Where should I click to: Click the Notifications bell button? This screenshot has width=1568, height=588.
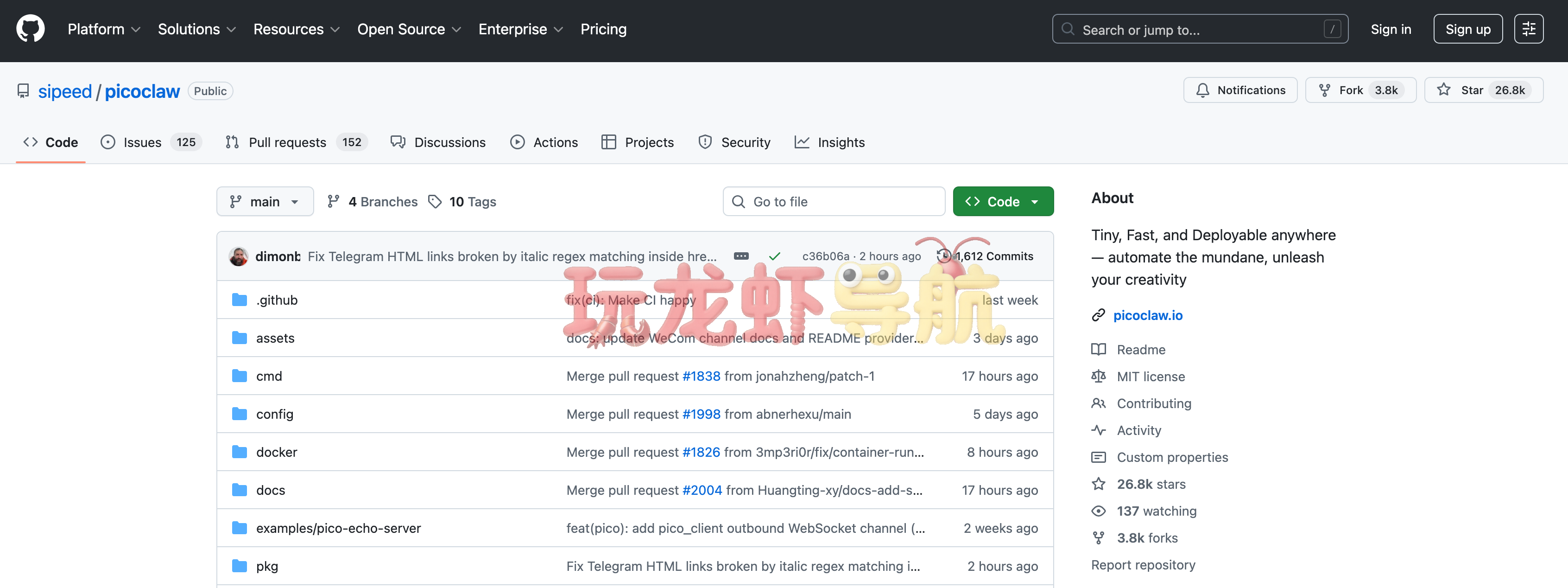click(1240, 90)
